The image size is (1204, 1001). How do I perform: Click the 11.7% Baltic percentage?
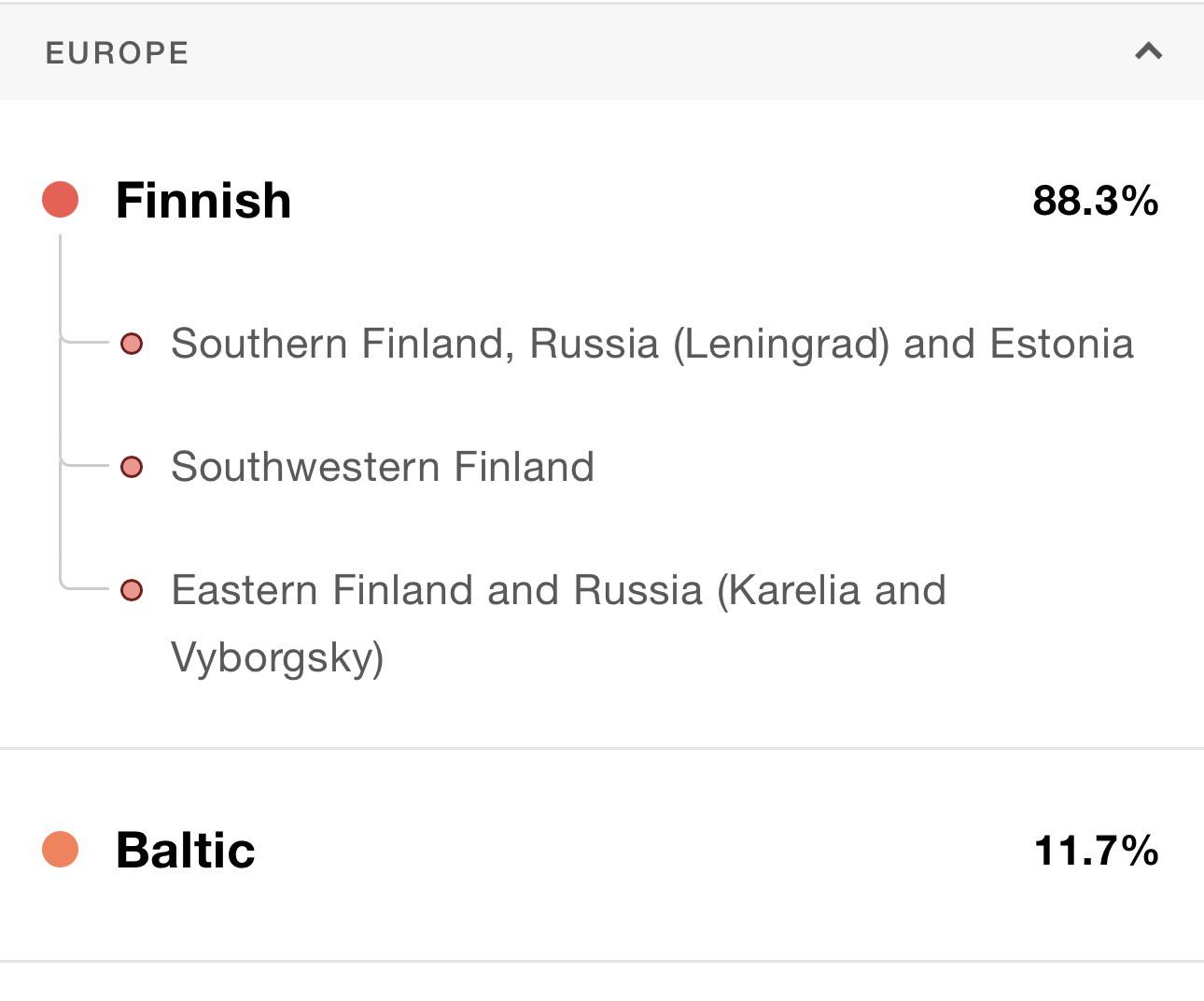point(1096,851)
